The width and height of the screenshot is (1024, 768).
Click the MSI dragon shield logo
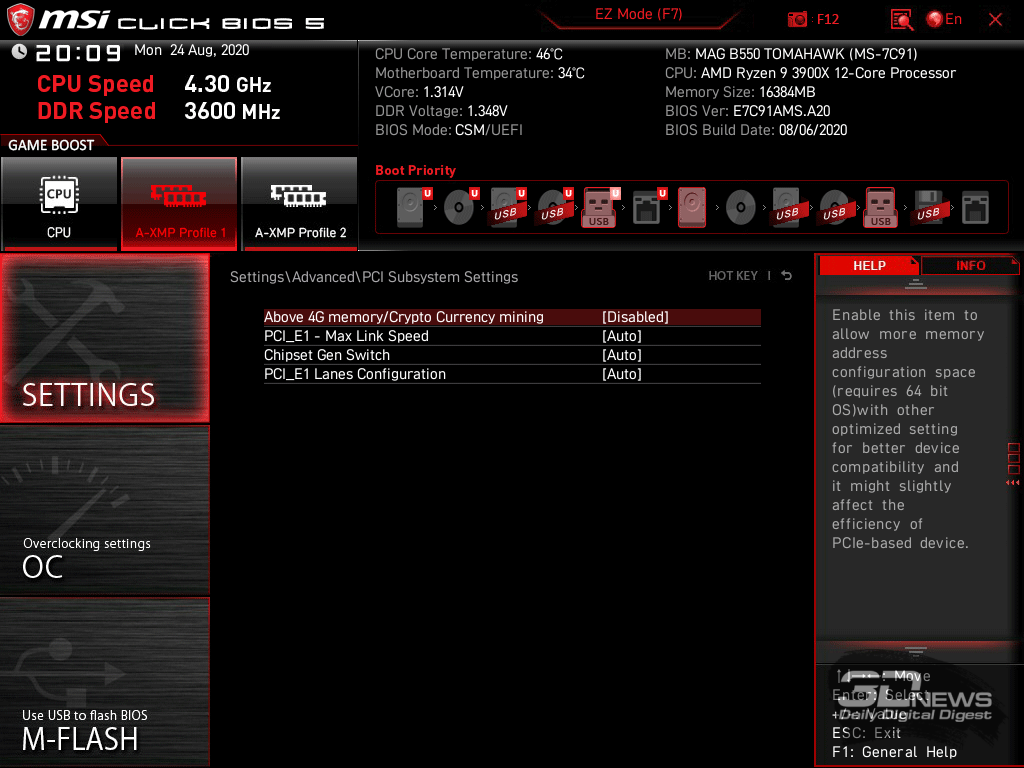20,19
